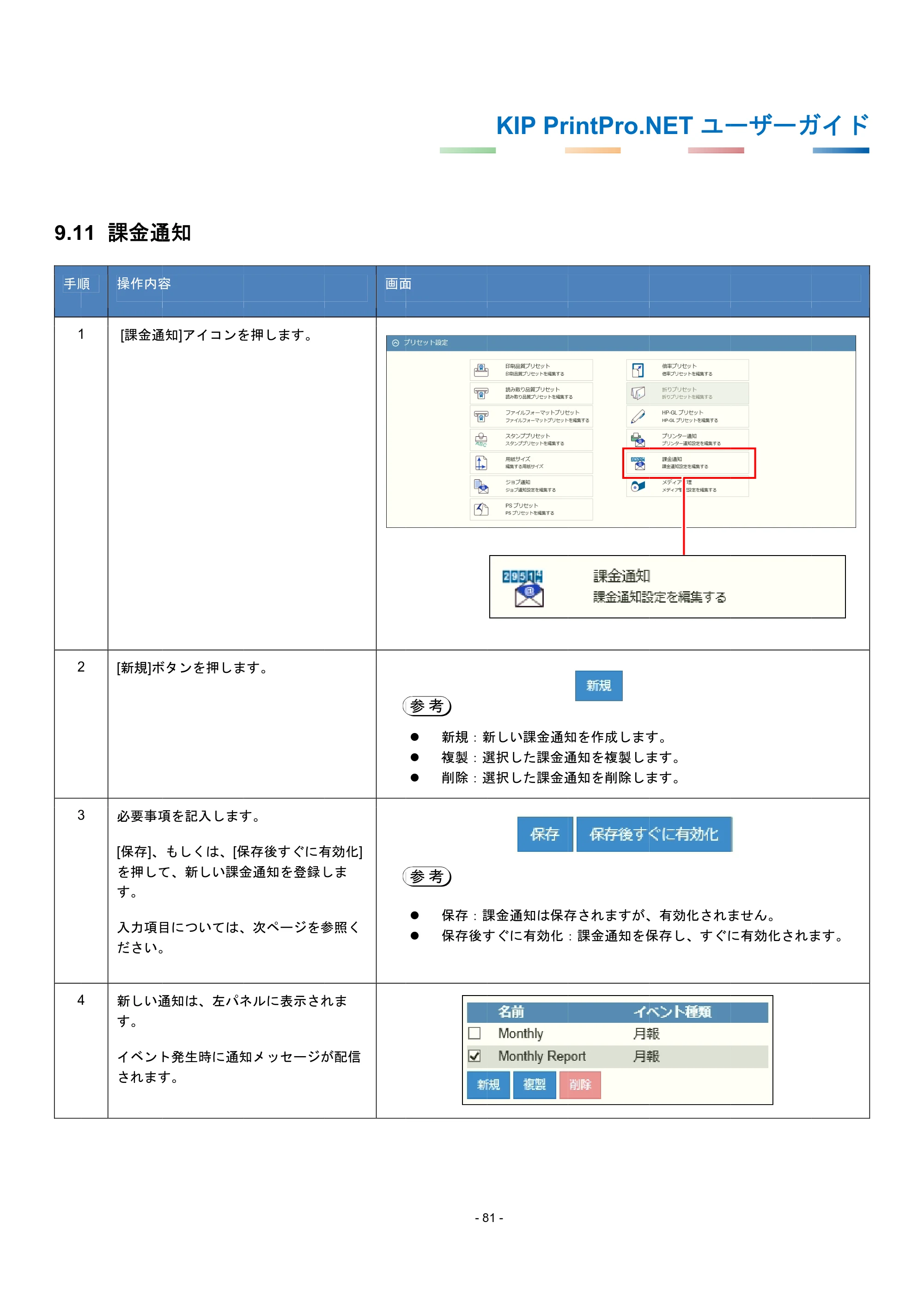Screen dimensions: 924x1308
Task: Open the 用紙サイズ paper size icon
Action: pos(481,463)
